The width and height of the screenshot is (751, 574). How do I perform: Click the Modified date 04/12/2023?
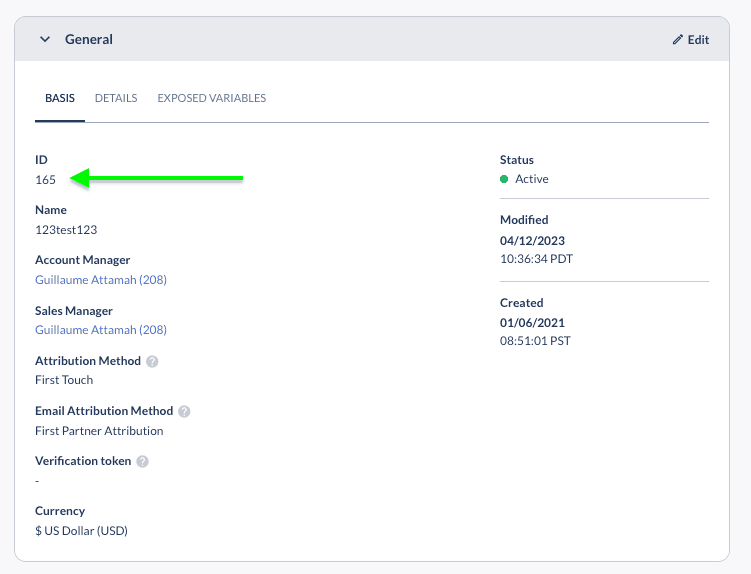(x=532, y=241)
